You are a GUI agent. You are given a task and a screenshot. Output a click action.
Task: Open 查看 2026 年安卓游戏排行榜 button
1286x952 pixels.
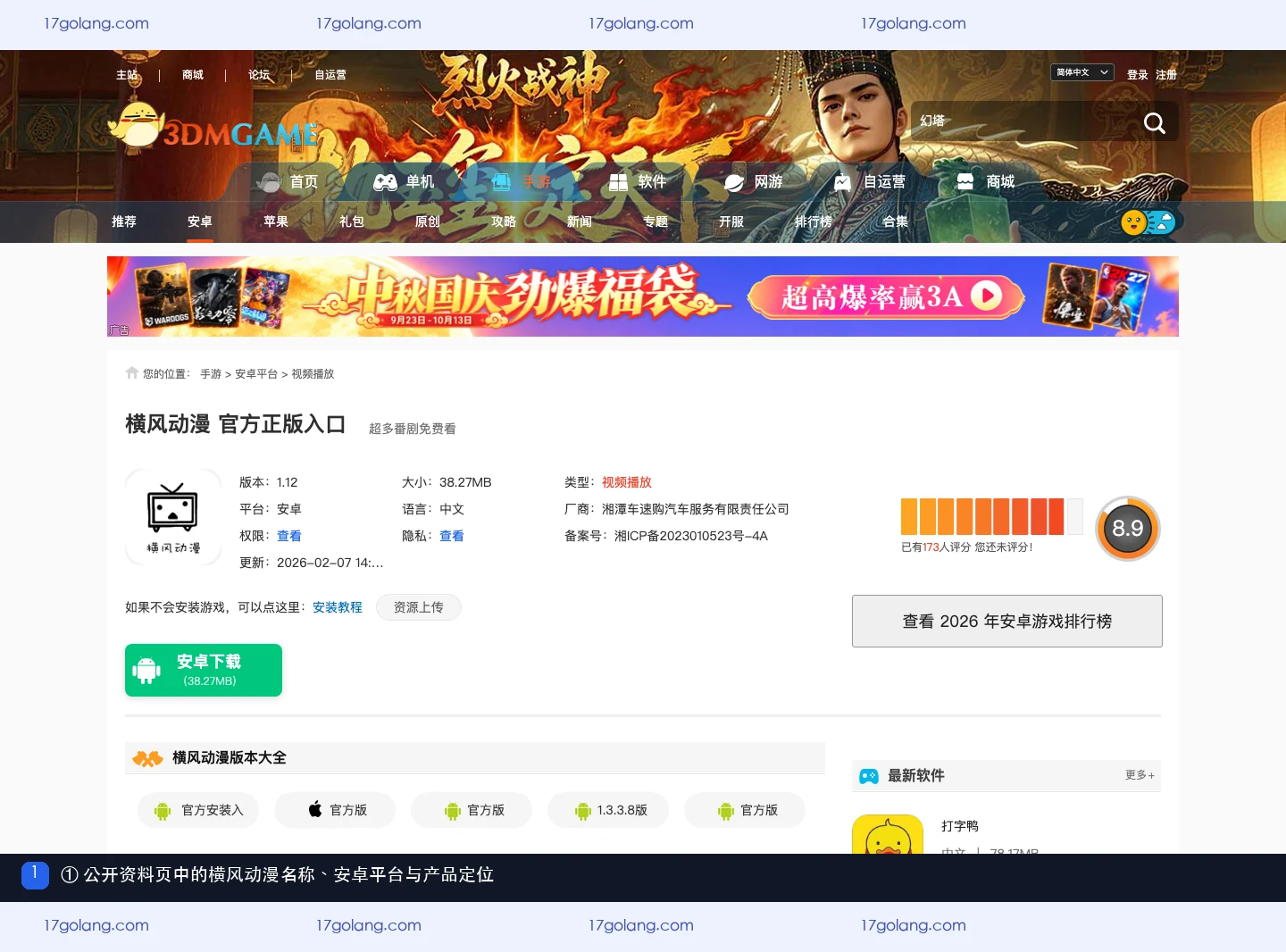pos(1007,622)
